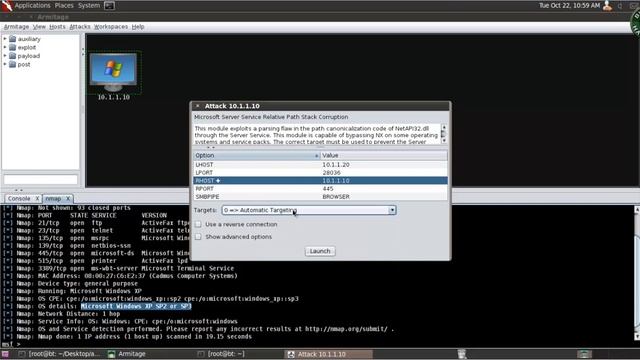Switch to the nmap tab

[x=53, y=198]
